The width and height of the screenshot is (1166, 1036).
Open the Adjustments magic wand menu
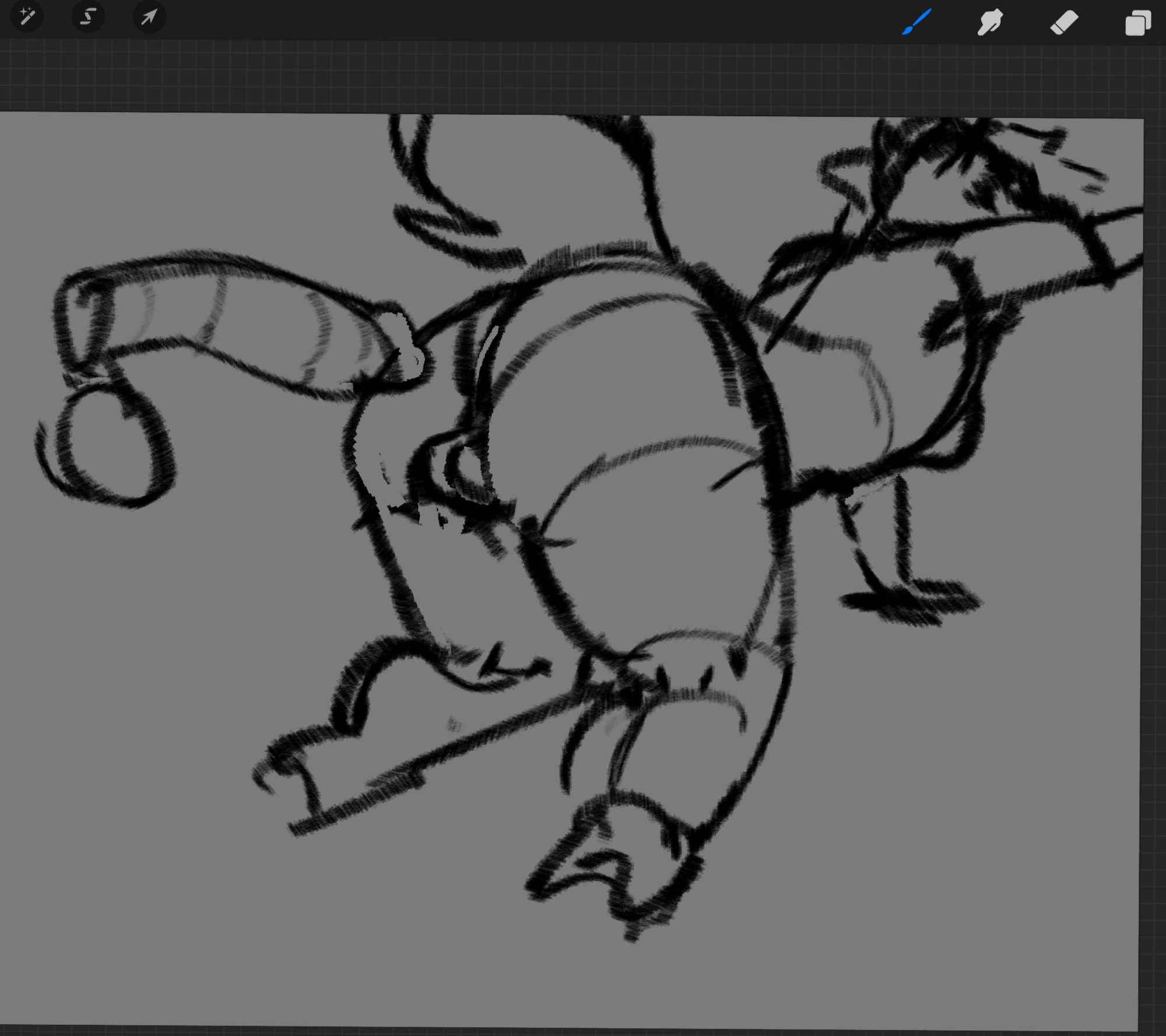27,16
